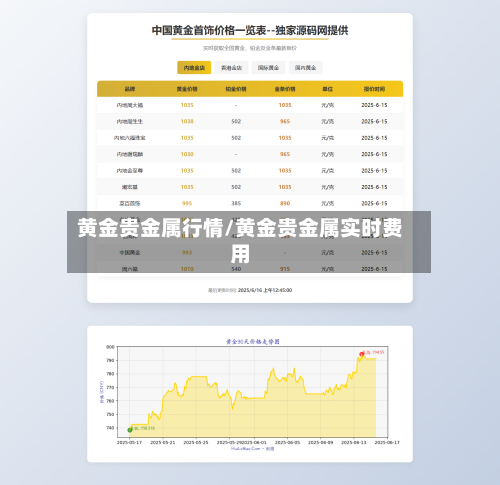Select the 菜百首饰 brand cell
The image size is (500, 485).
(130, 203)
